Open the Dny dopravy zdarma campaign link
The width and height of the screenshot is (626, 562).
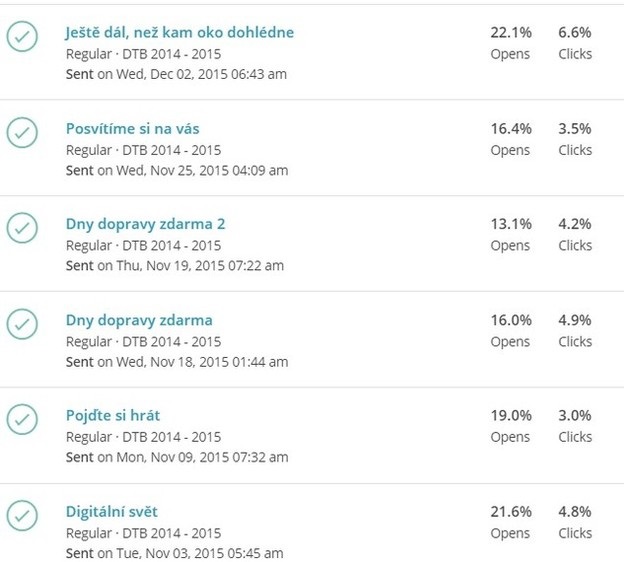[139, 320]
